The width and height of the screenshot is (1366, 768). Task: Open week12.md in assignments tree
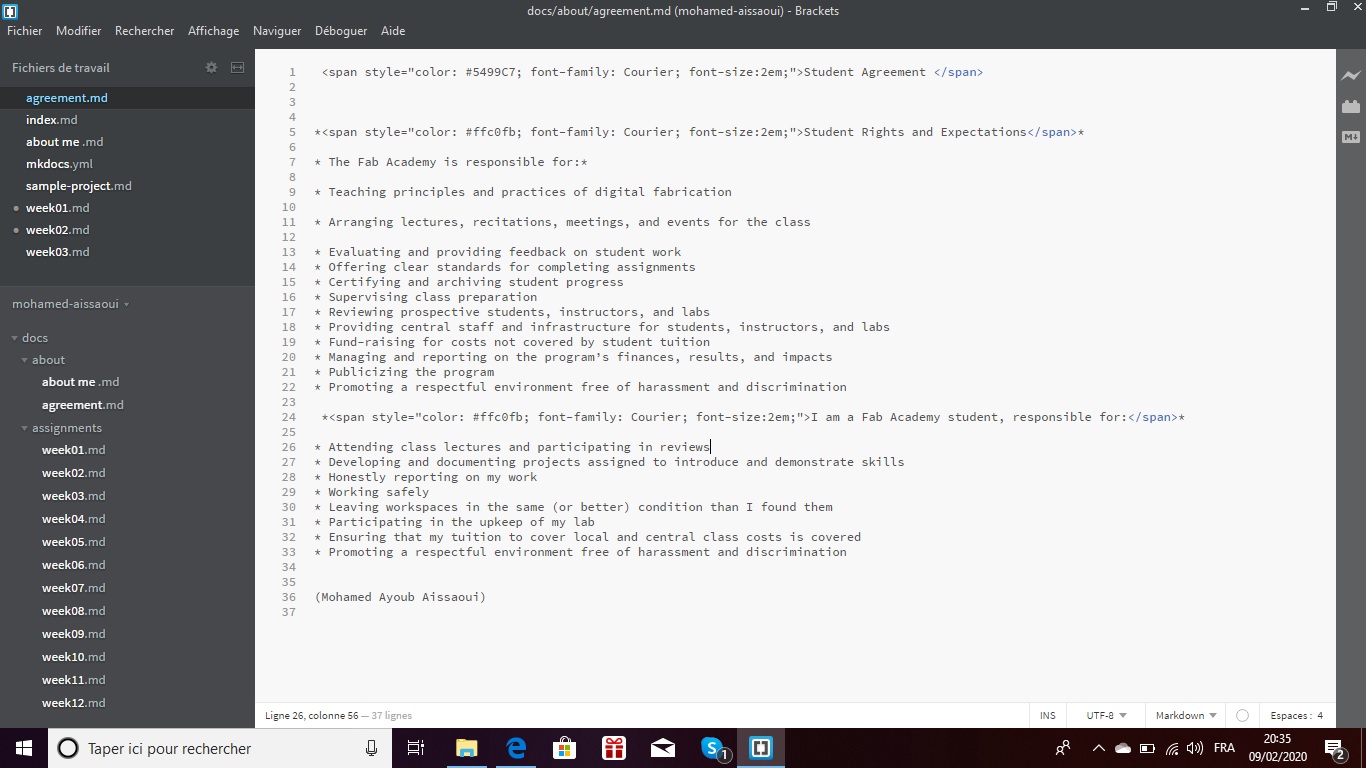73,703
